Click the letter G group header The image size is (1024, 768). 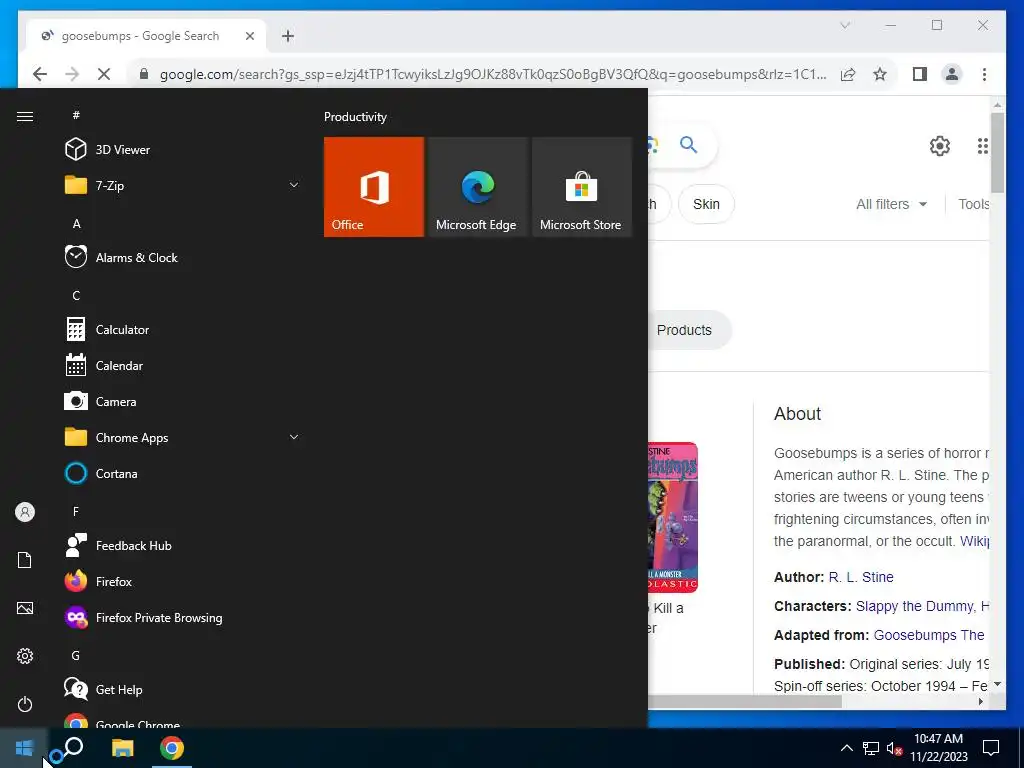[76, 655]
